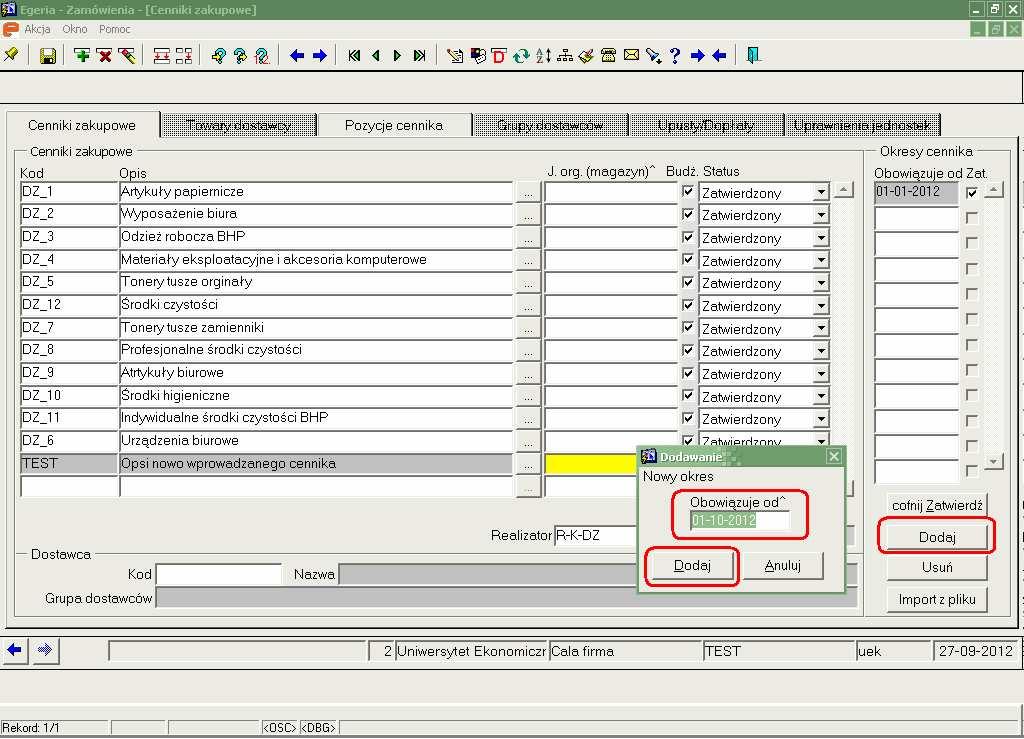Toggle Budż. checkbox for DZ_7 row

[688, 328]
